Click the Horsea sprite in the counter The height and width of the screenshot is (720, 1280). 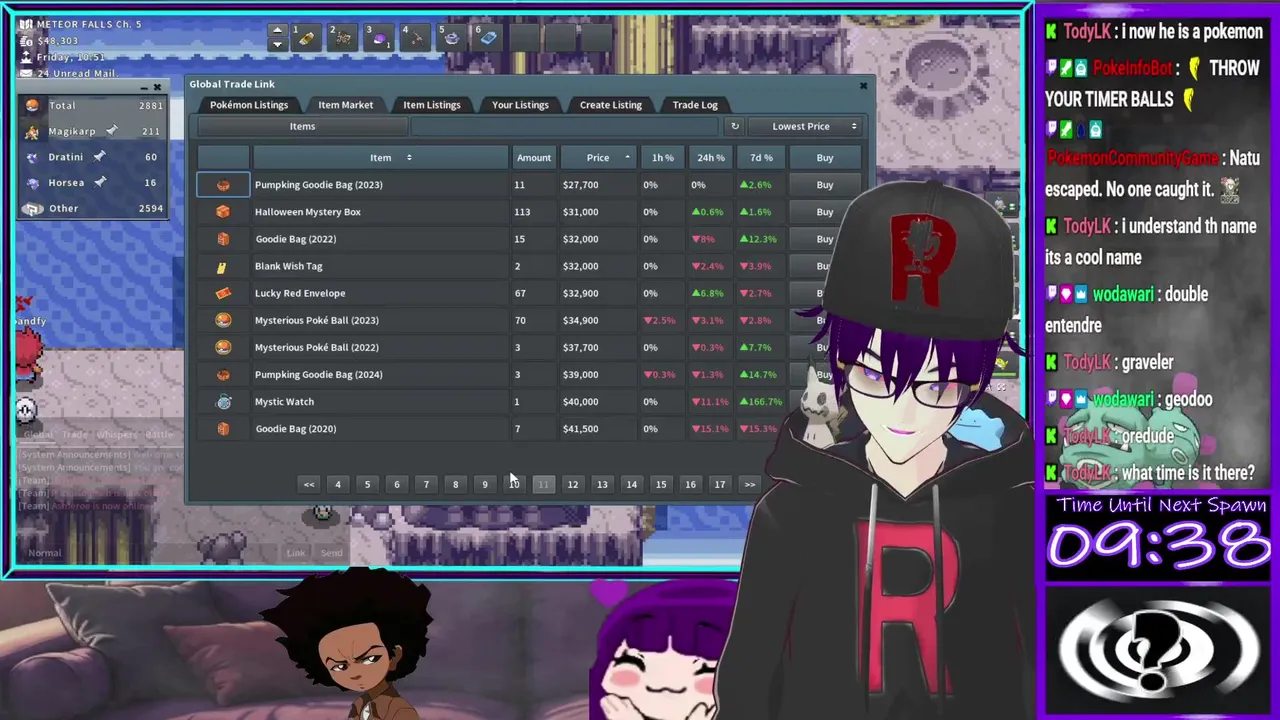tap(32, 183)
